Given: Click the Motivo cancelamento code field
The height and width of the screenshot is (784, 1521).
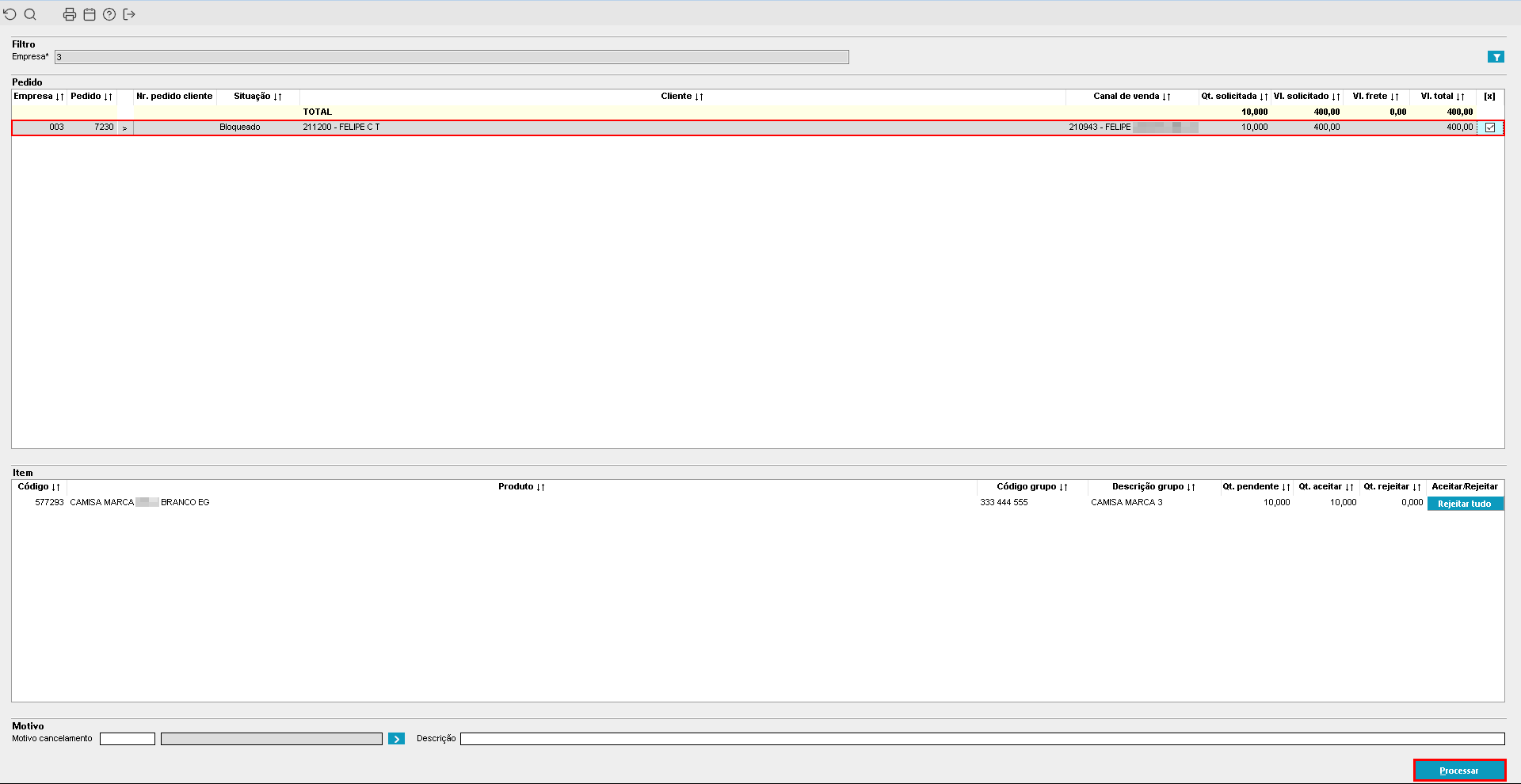Looking at the screenshot, I should tap(128, 739).
